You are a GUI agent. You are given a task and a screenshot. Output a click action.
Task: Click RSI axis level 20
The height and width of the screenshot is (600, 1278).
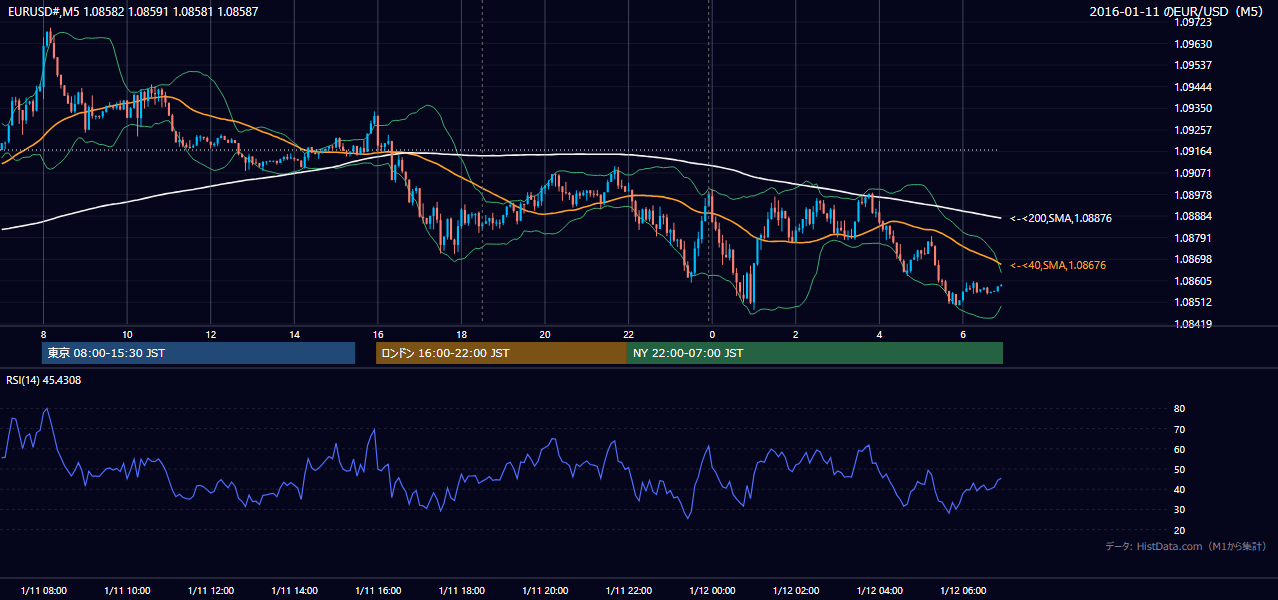click(x=1180, y=530)
